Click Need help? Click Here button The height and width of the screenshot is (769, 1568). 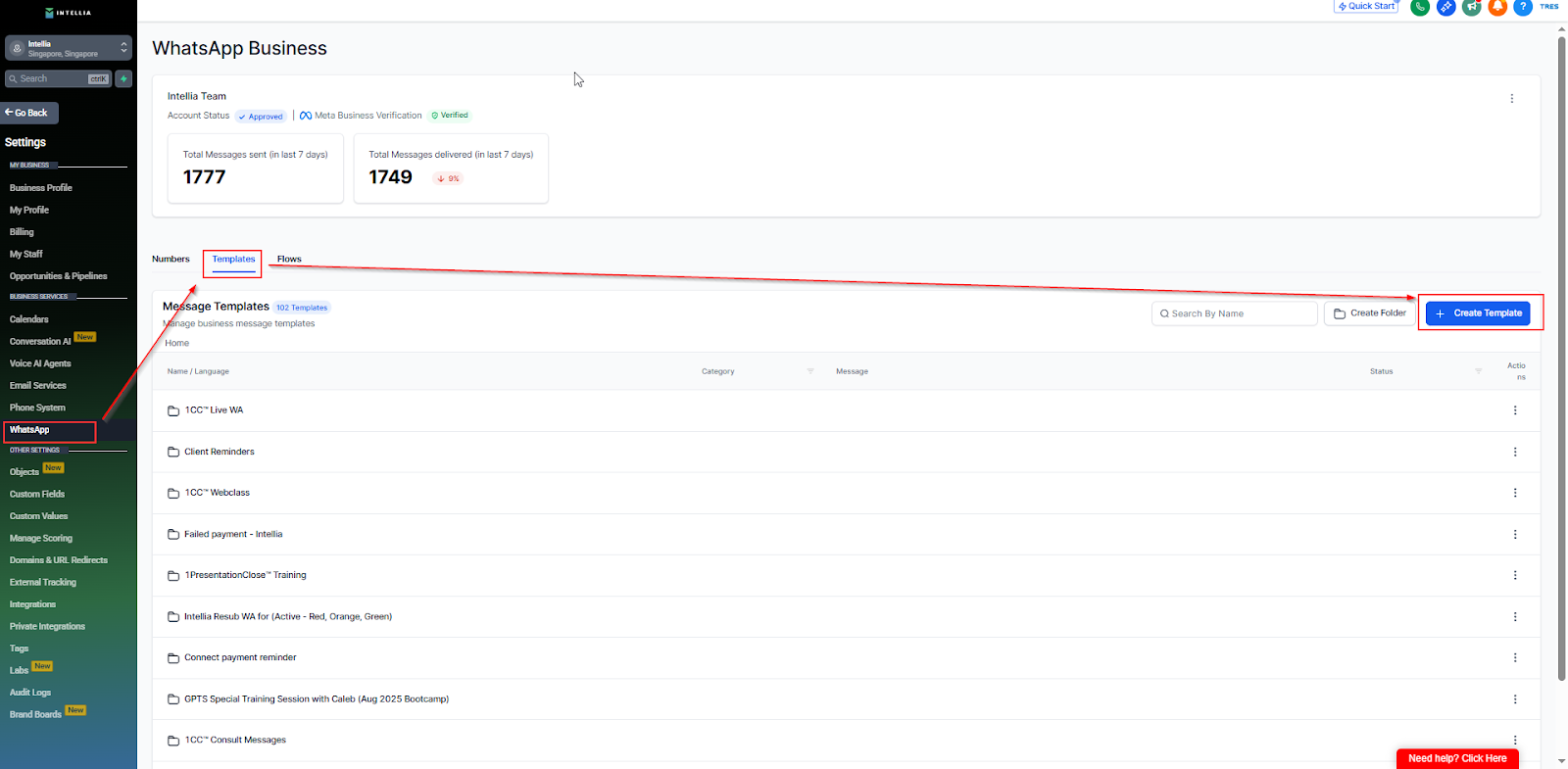1457,758
